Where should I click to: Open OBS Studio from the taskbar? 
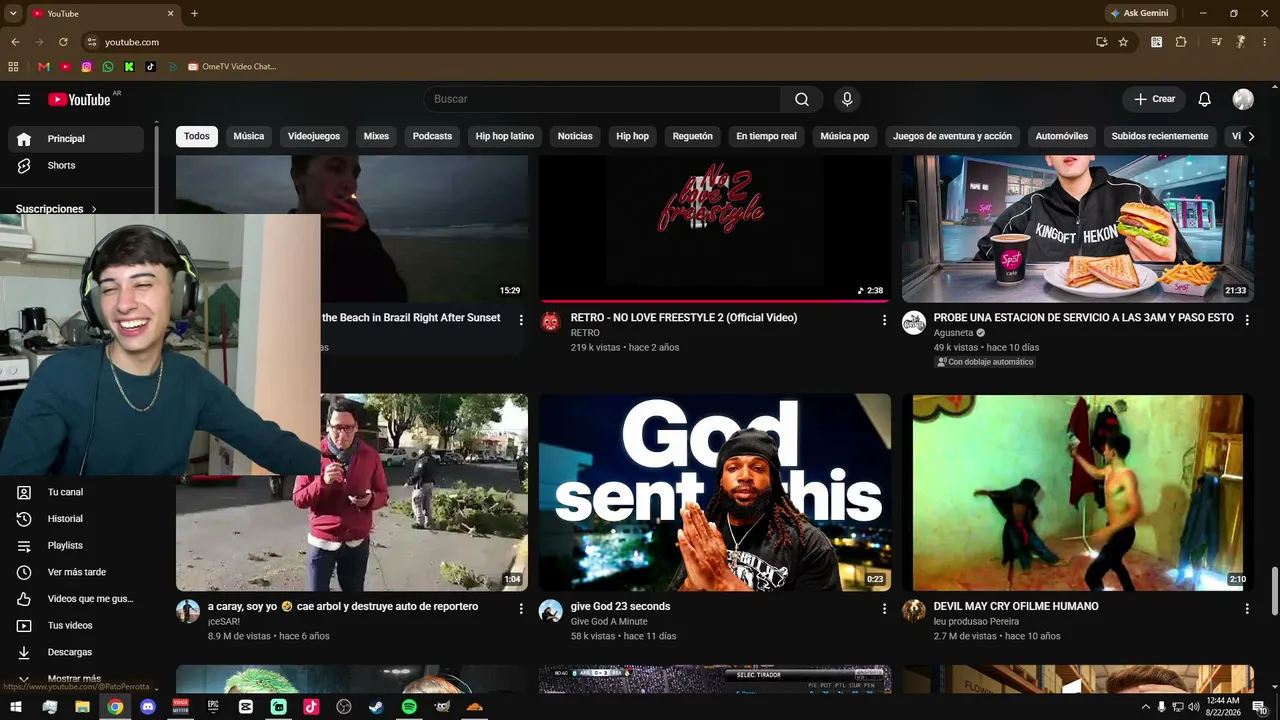tap(344, 706)
